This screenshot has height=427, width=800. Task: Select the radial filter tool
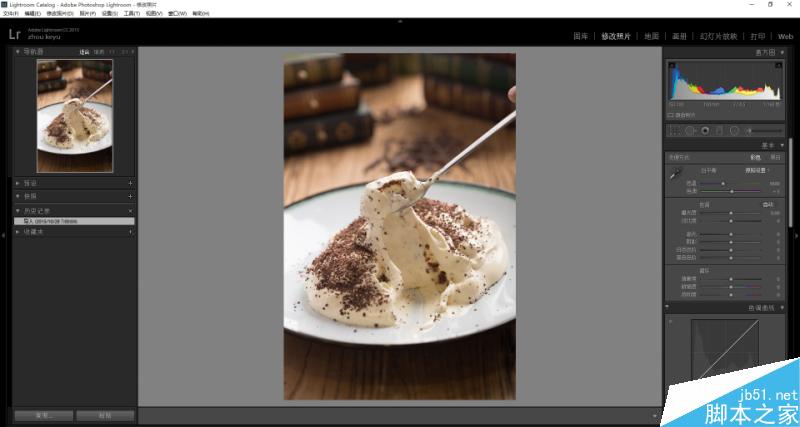pyautogui.click(x=734, y=131)
